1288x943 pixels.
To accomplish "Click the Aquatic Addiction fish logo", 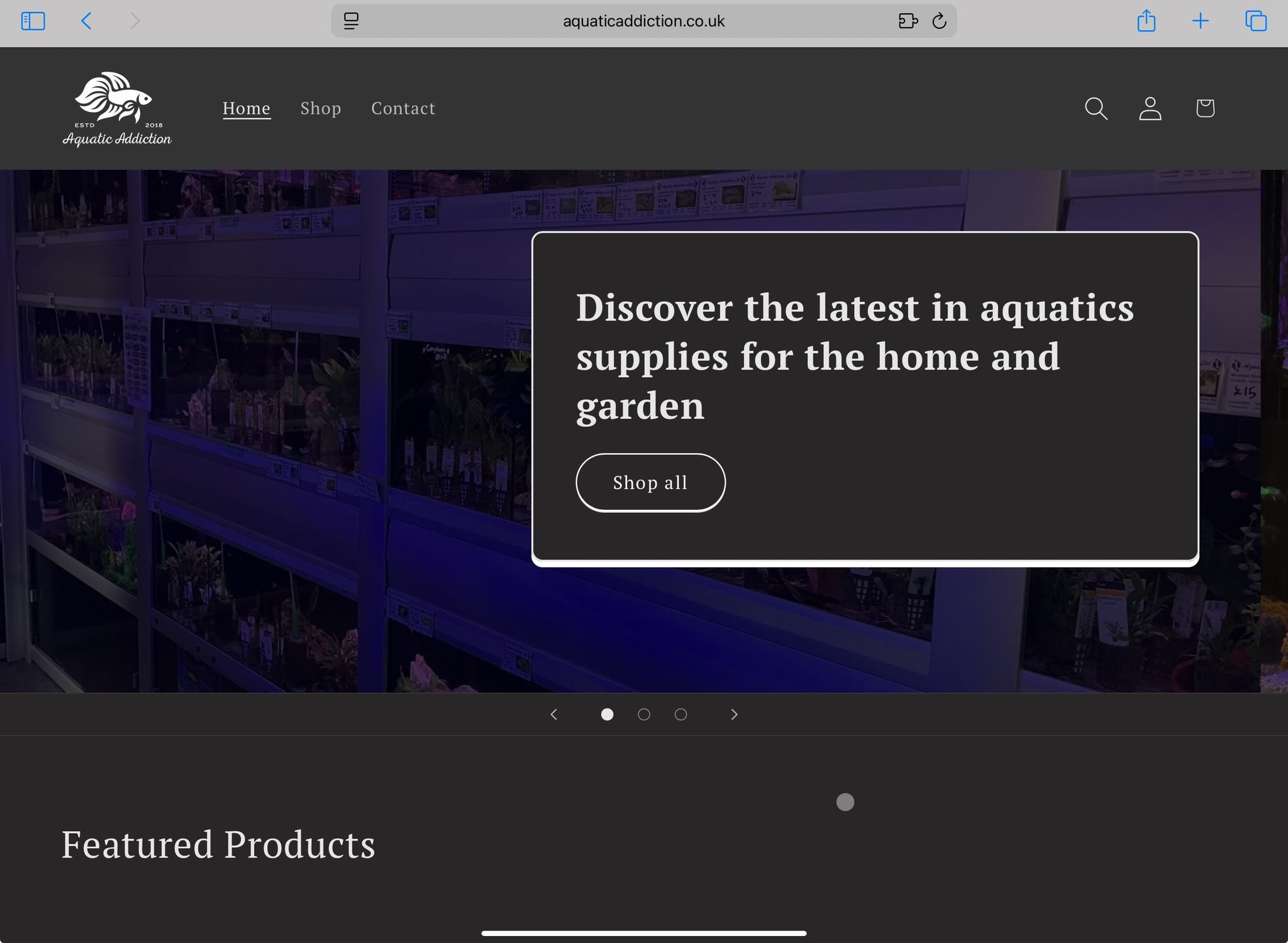I will point(117,109).
